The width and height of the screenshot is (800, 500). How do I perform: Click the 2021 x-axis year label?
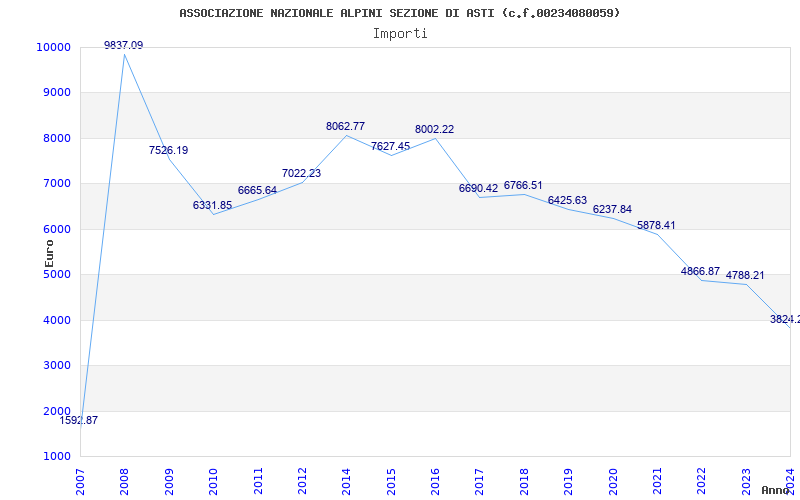pyautogui.click(x=657, y=481)
